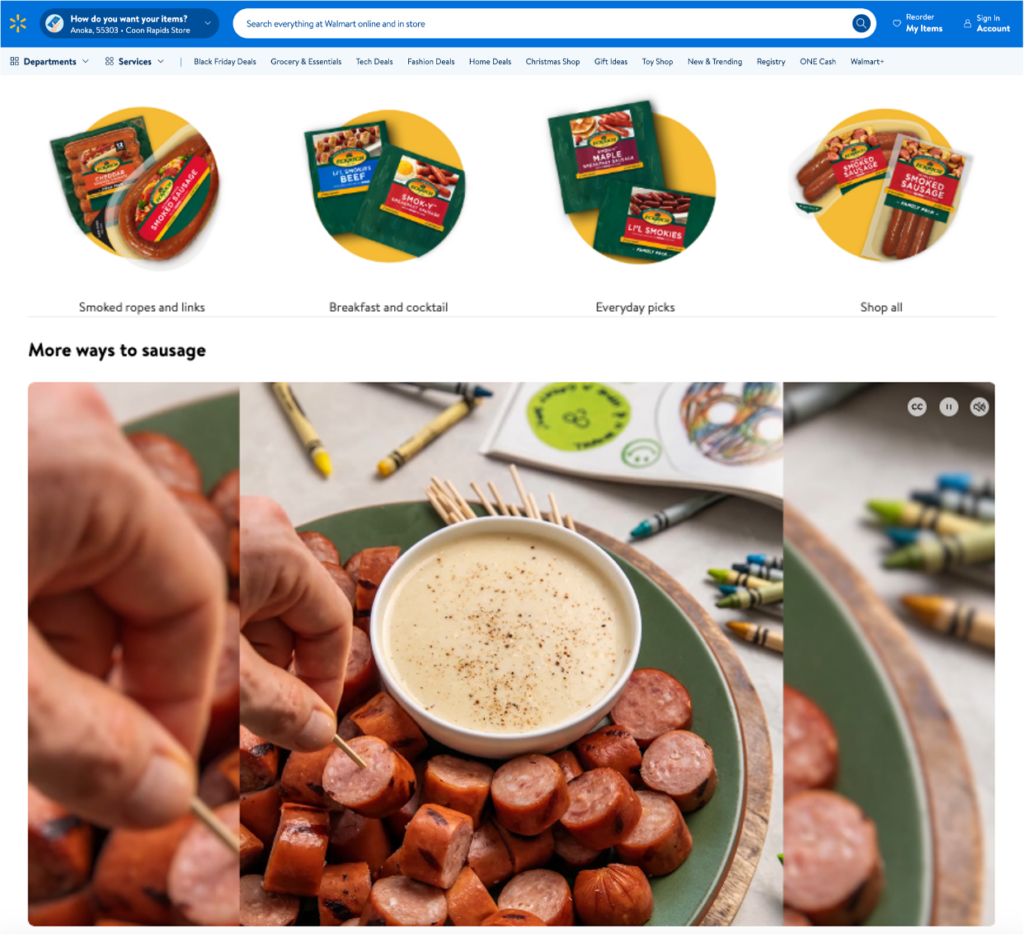Expand the Services dropdown chevron
The image size is (1024, 937).
(161, 61)
